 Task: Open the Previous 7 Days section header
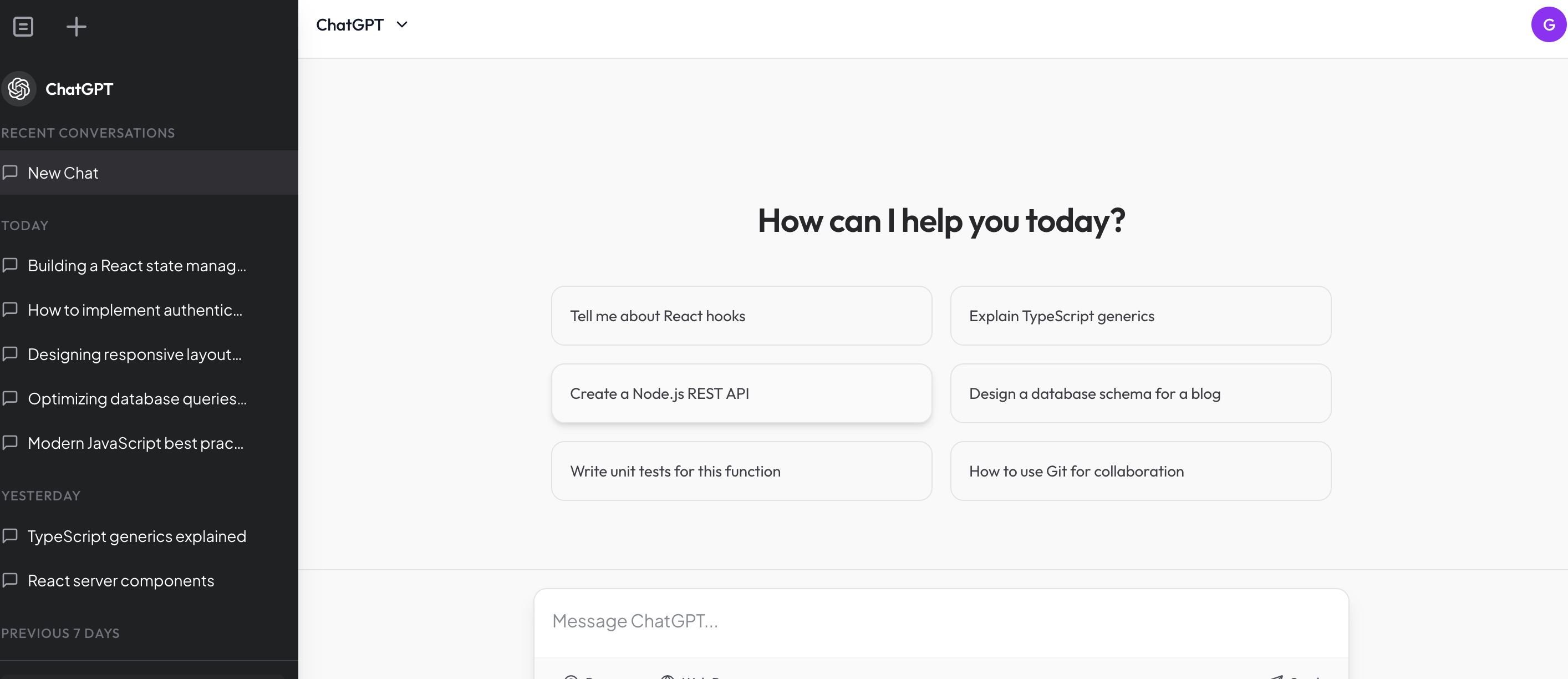point(60,633)
